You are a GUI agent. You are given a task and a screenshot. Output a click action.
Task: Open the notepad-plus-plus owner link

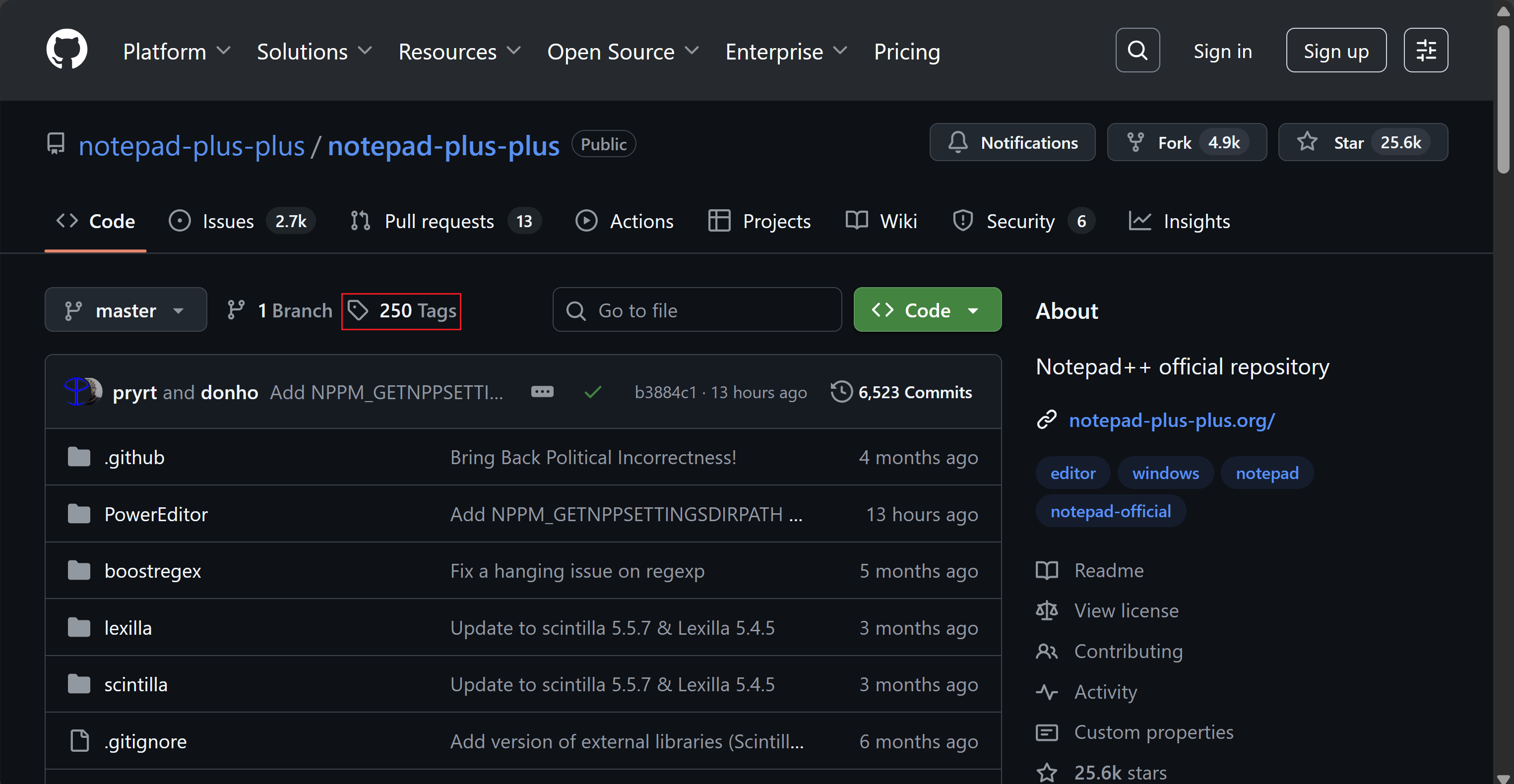coord(191,145)
